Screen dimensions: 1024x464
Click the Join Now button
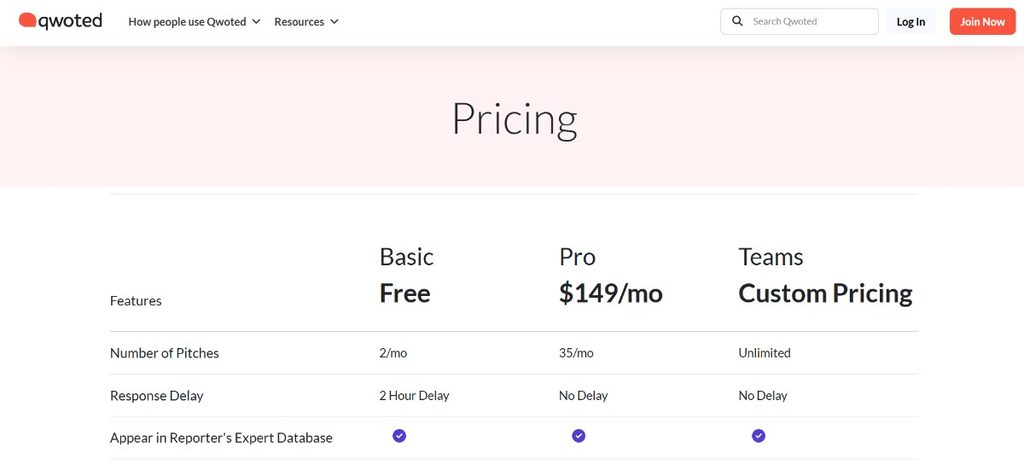pyautogui.click(x=982, y=22)
